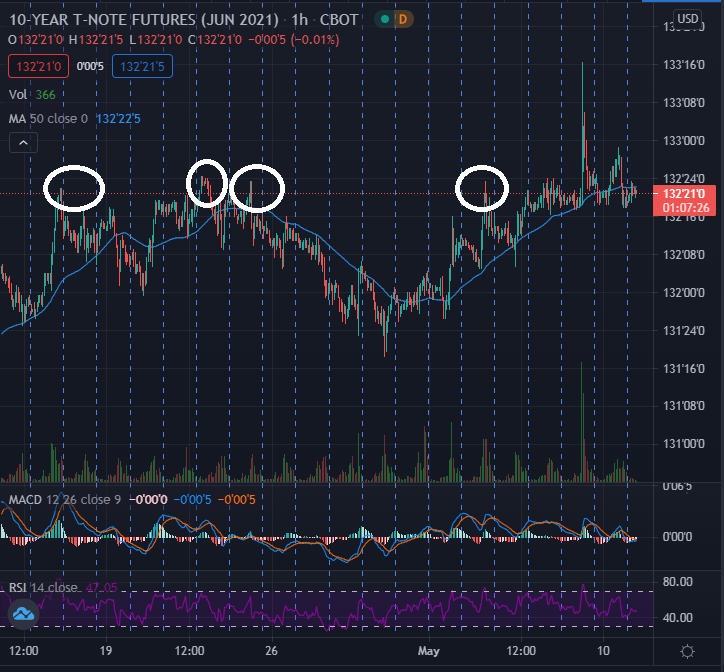Click the 133'00'0 price axis label

pos(684,141)
